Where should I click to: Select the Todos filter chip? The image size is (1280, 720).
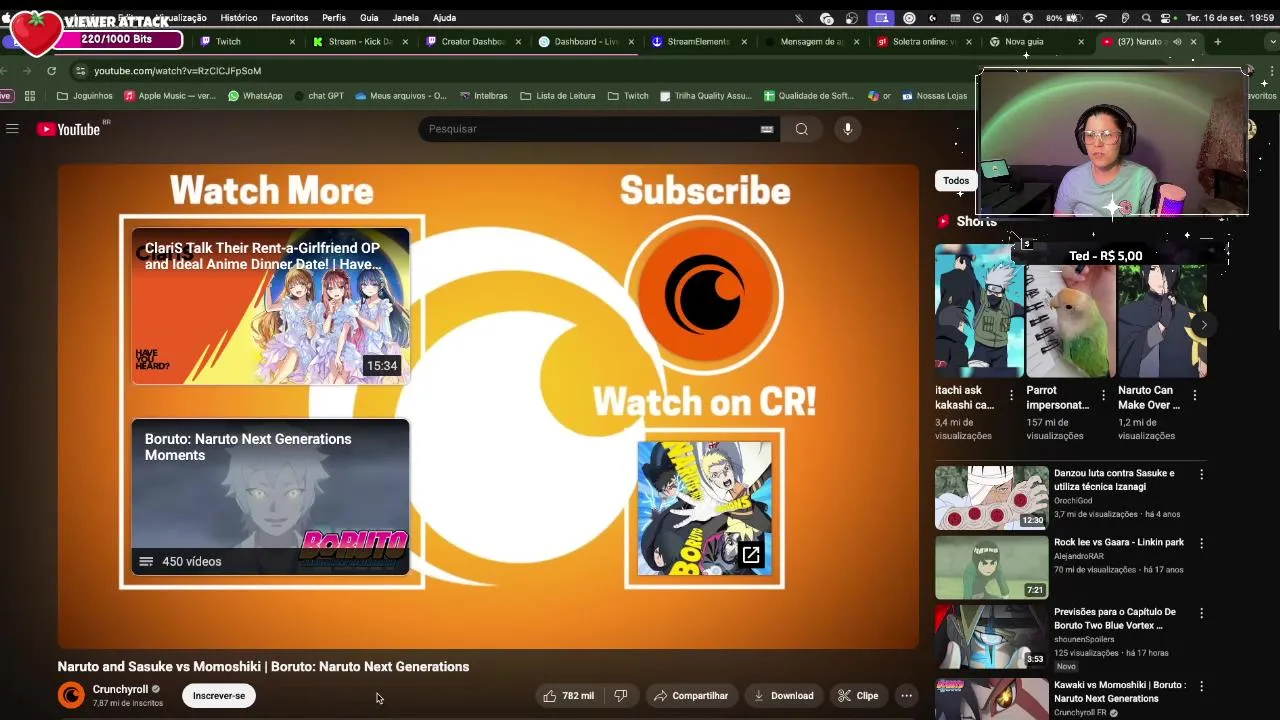(956, 181)
